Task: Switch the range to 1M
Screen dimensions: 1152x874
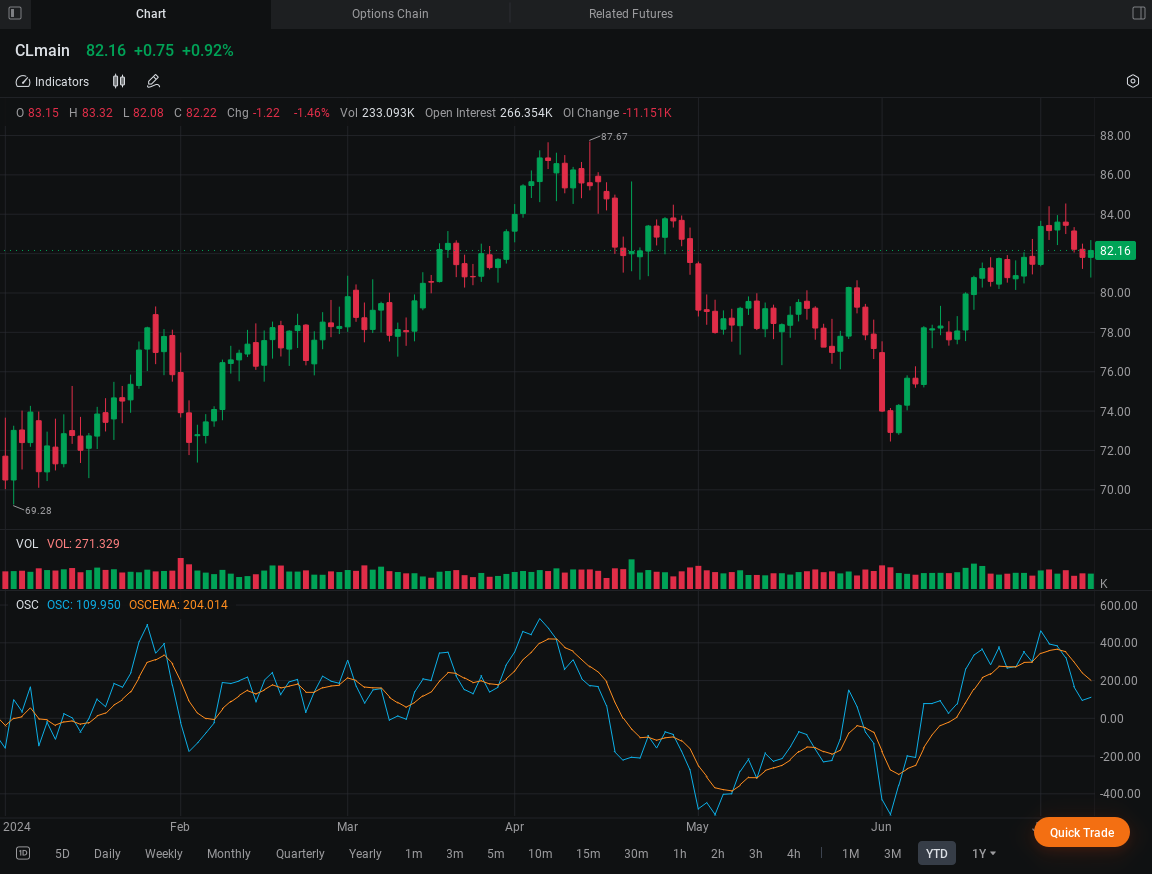Action: (x=850, y=853)
